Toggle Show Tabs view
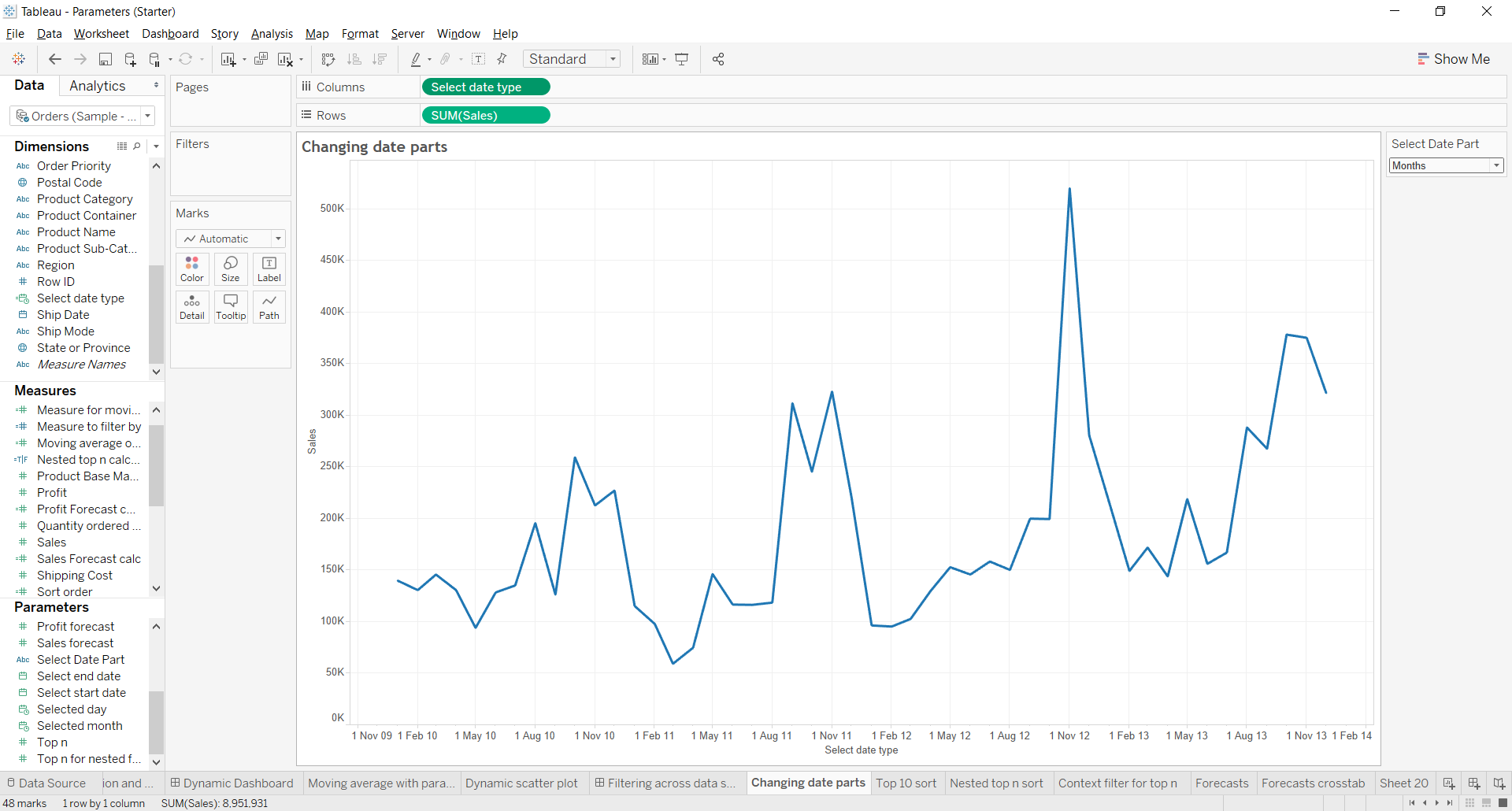This screenshot has width=1512, height=811. coord(1503,803)
